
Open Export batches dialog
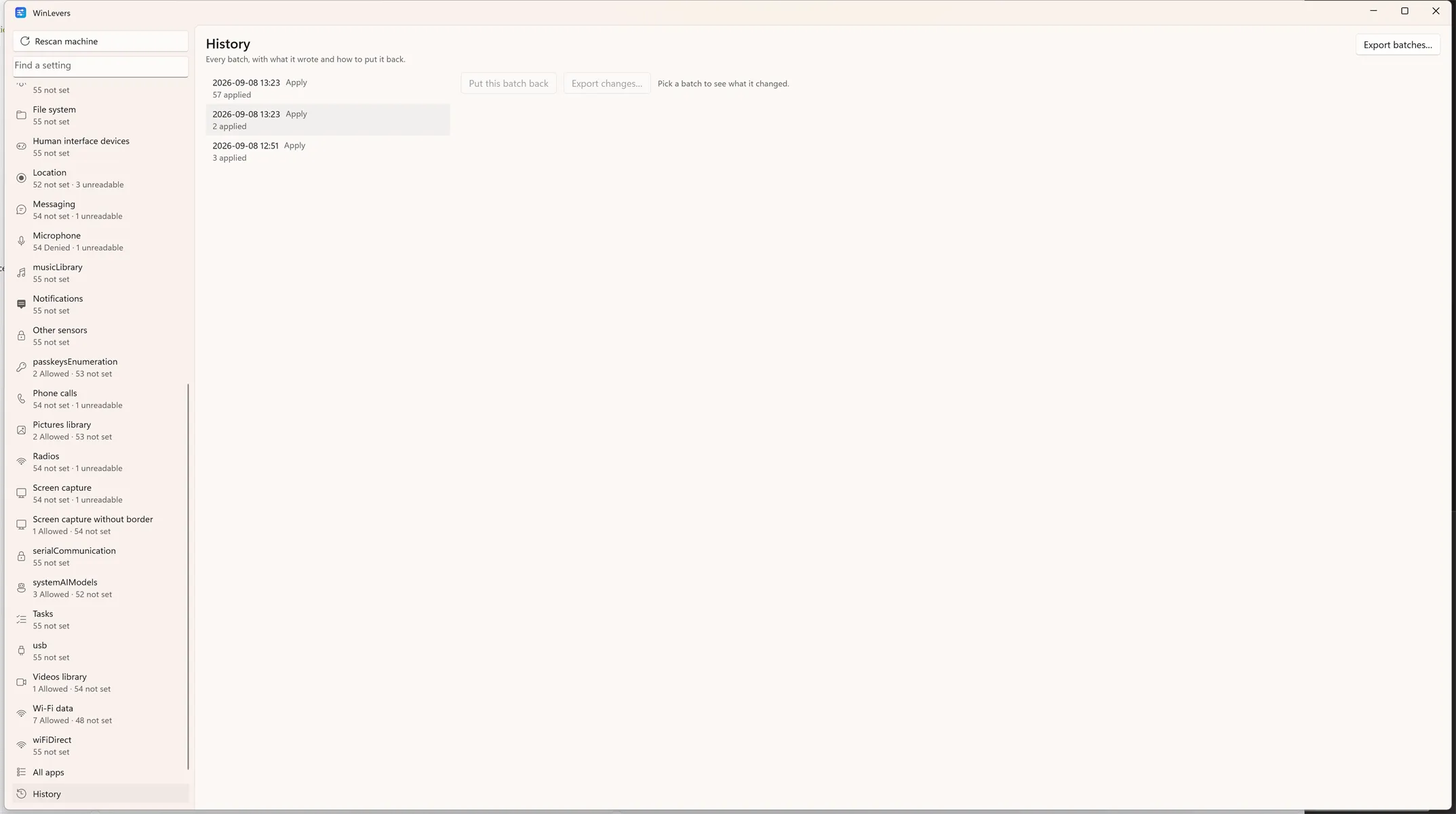(1398, 45)
